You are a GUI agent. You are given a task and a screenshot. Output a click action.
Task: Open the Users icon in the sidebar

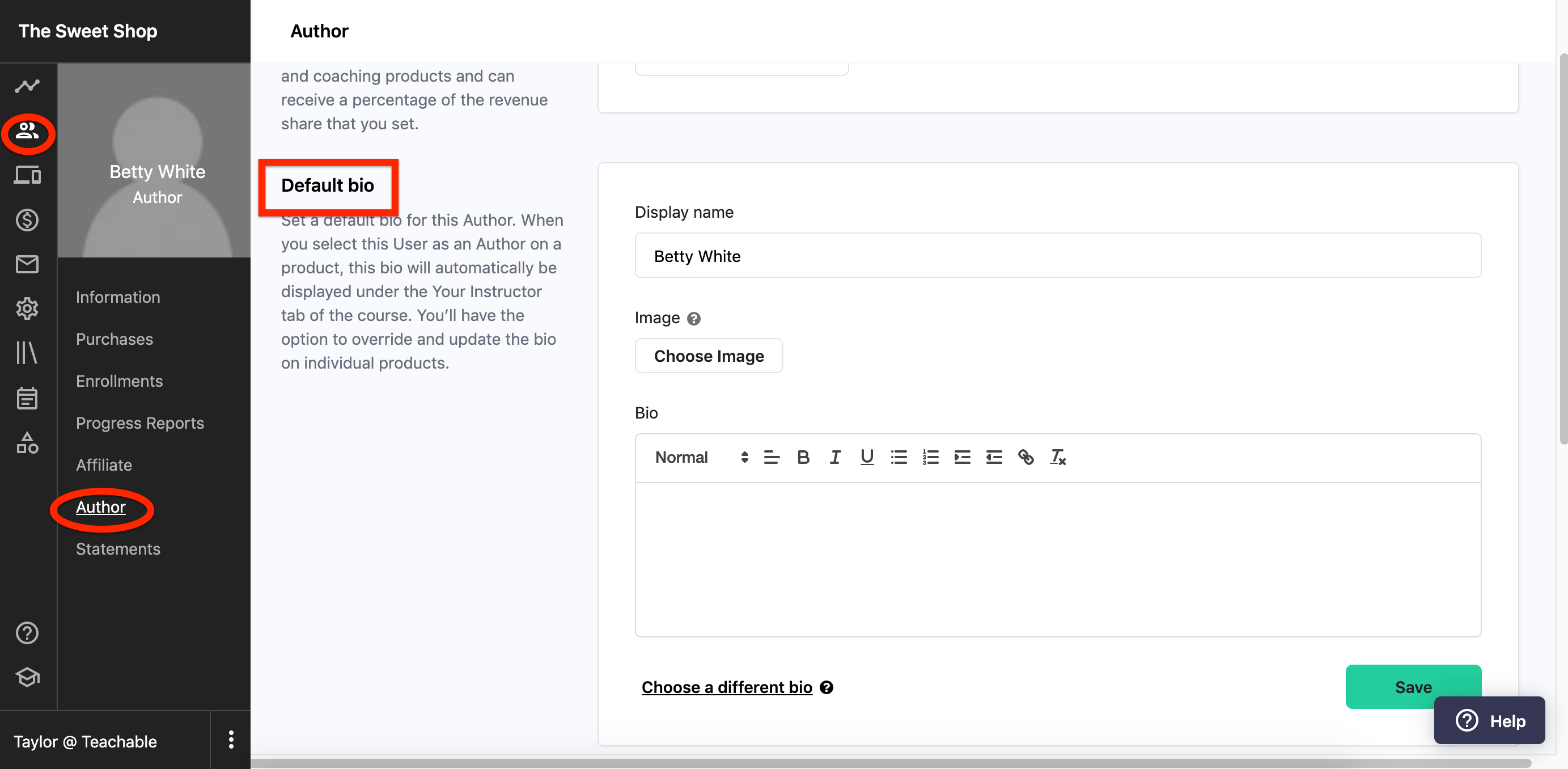[27, 130]
